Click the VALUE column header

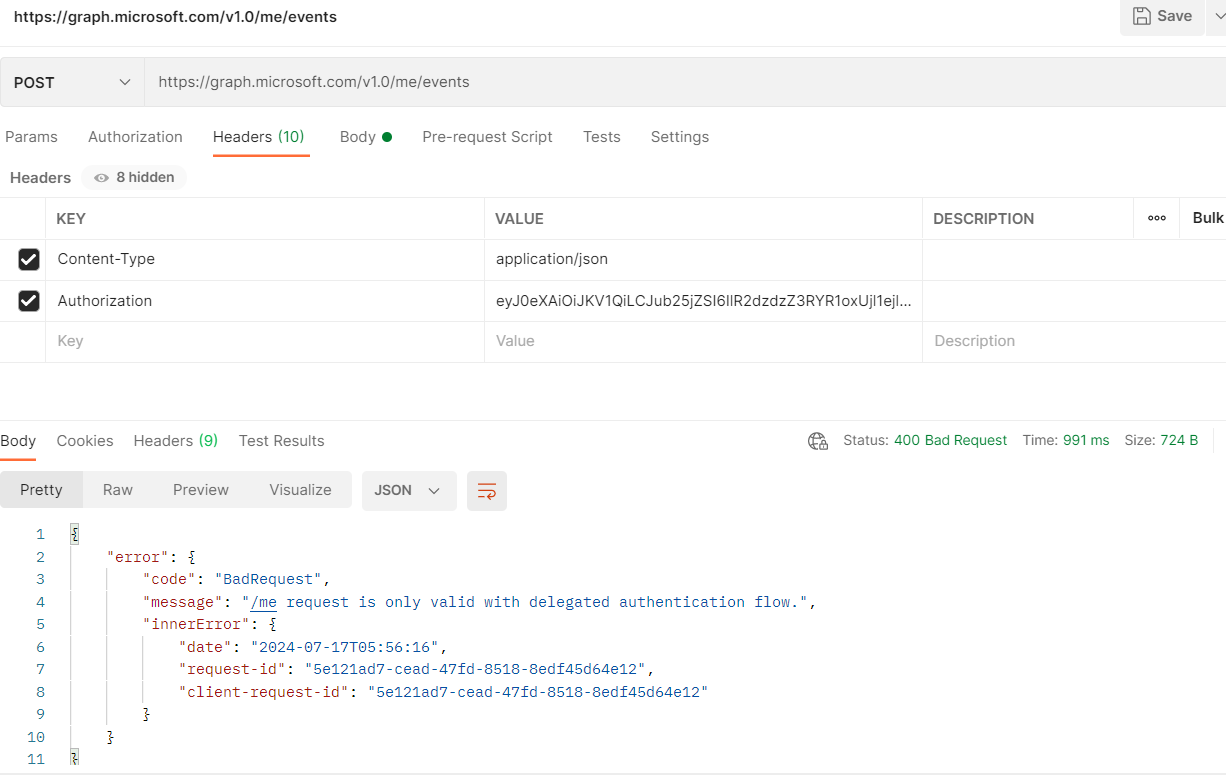[x=520, y=219]
